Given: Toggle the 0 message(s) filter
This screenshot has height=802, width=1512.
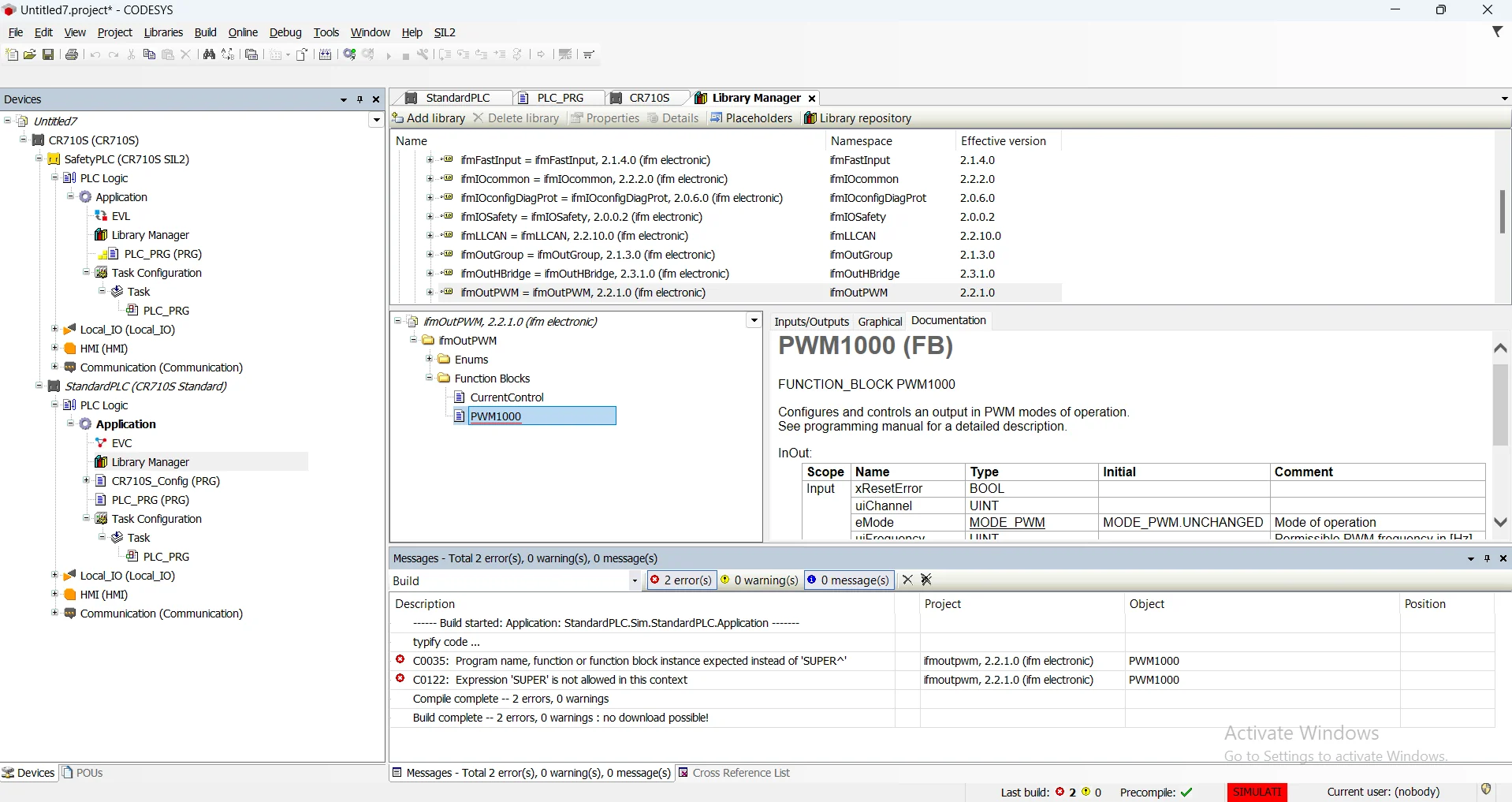Looking at the screenshot, I should (x=849, y=580).
